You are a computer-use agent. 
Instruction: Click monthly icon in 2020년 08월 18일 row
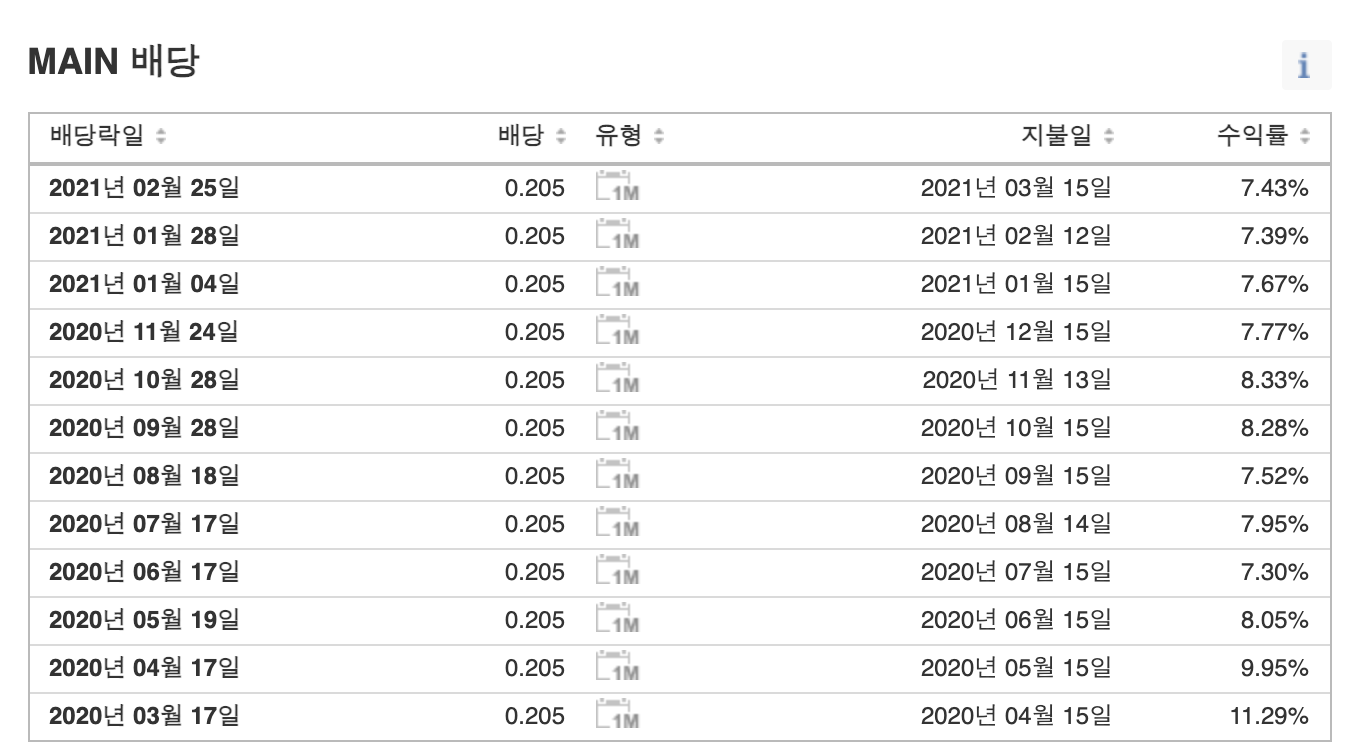pyautogui.click(x=617, y=476)
